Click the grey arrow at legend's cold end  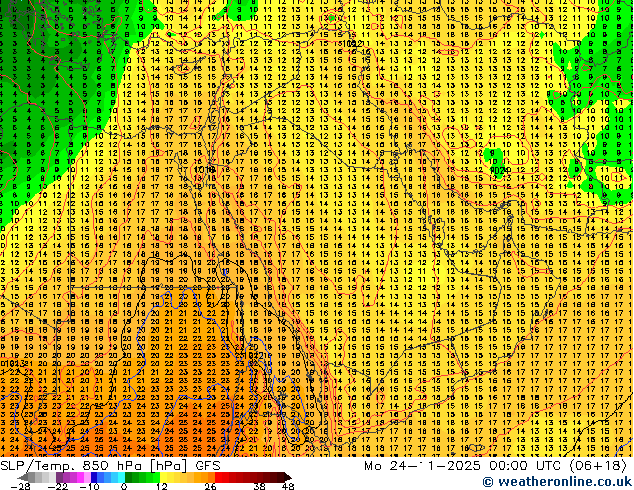point(23,477)
